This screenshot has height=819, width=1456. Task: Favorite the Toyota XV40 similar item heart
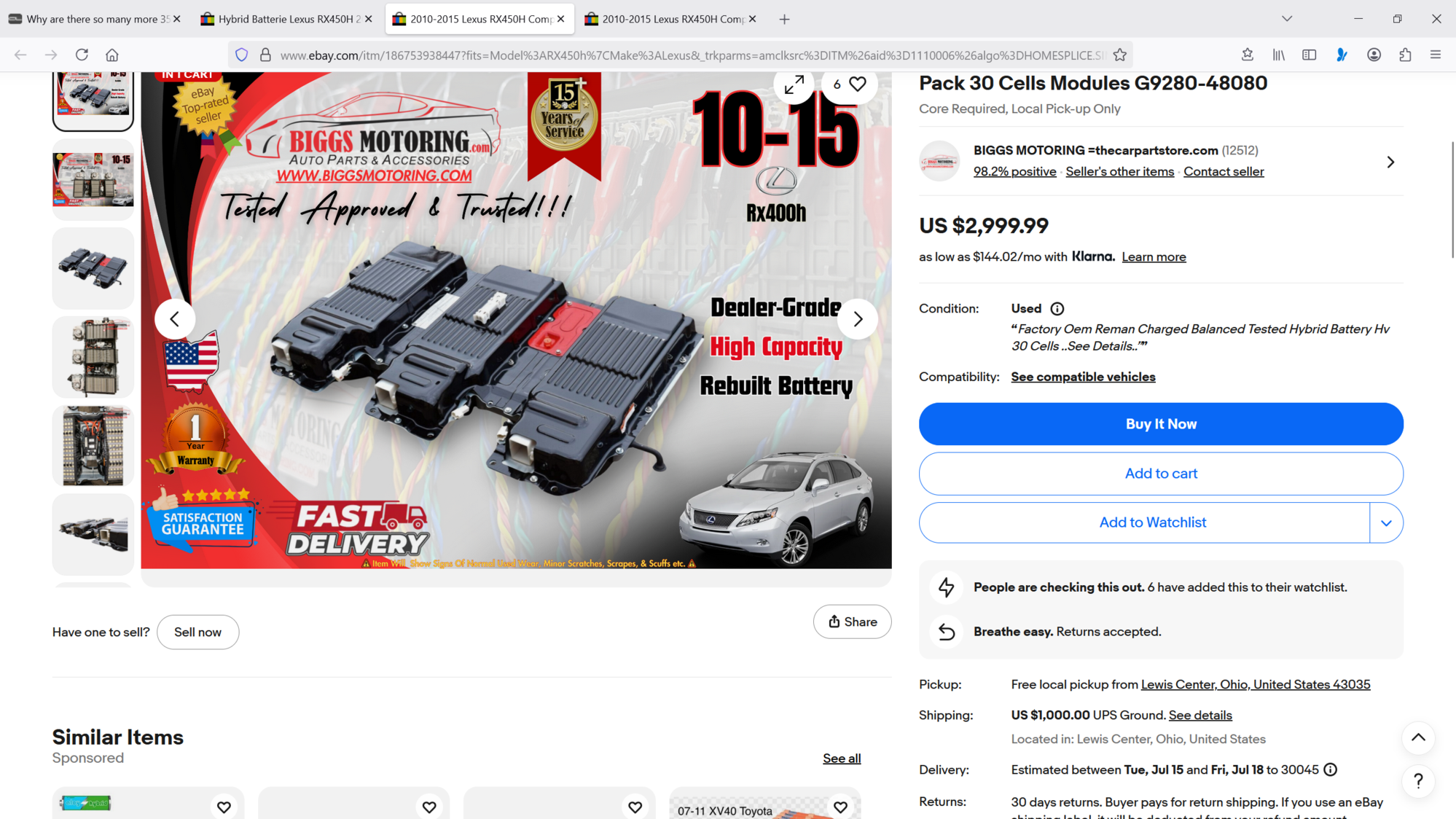(840, 807)
